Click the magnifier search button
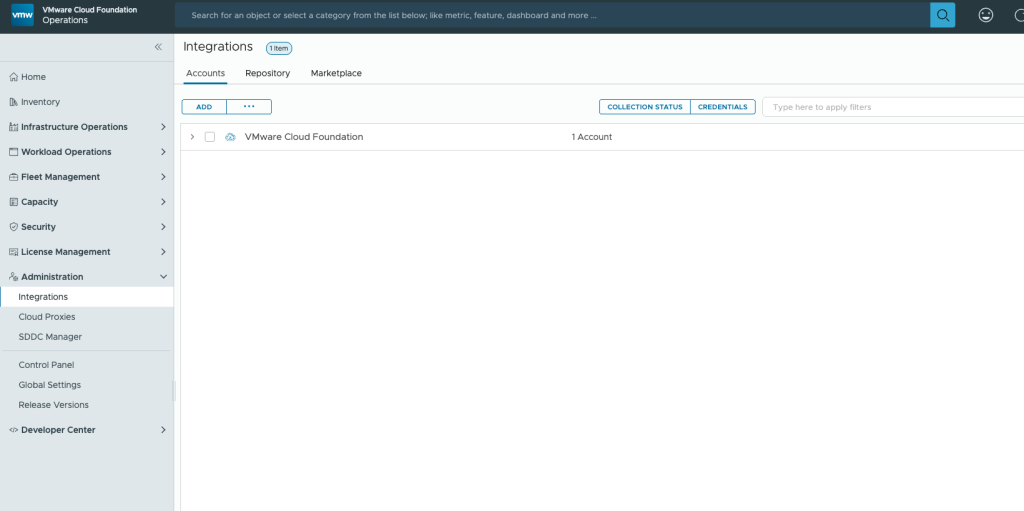The height and width of the screenshot is (511, 1024). [x=942, y=15]
